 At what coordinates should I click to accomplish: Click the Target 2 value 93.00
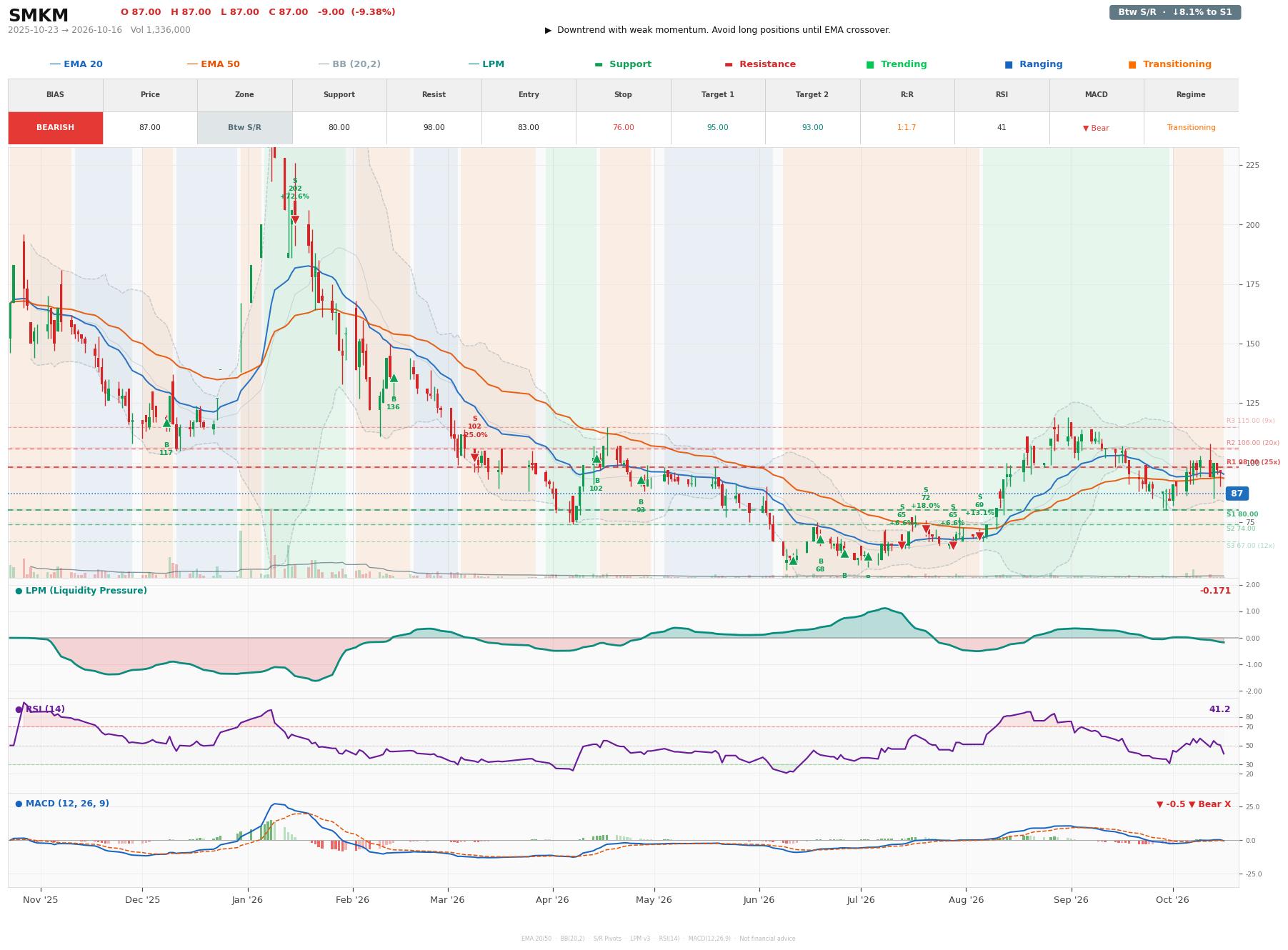pyautogui.click(x=812, y=128)
